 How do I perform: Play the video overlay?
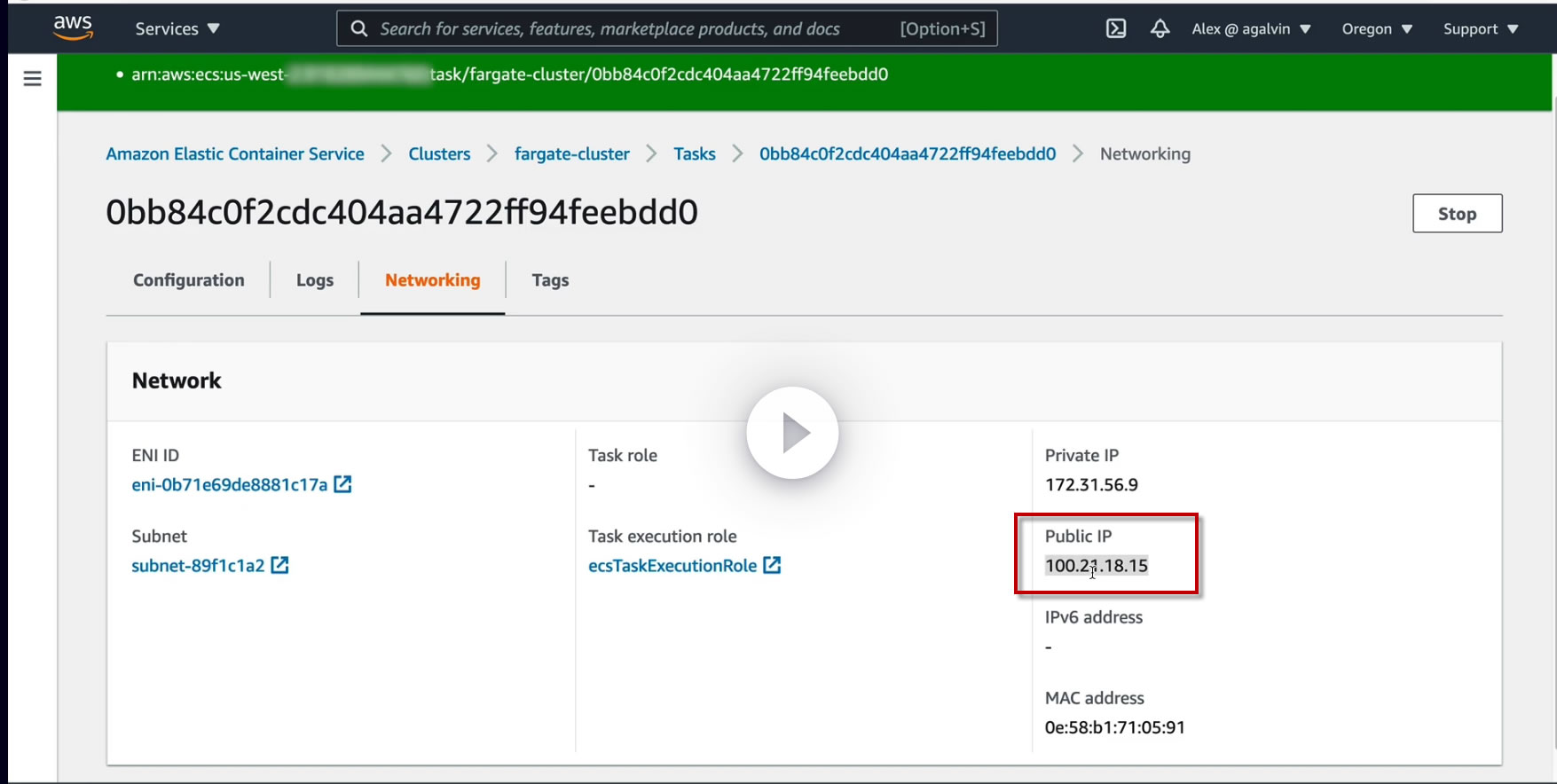(x=792, y=433)
